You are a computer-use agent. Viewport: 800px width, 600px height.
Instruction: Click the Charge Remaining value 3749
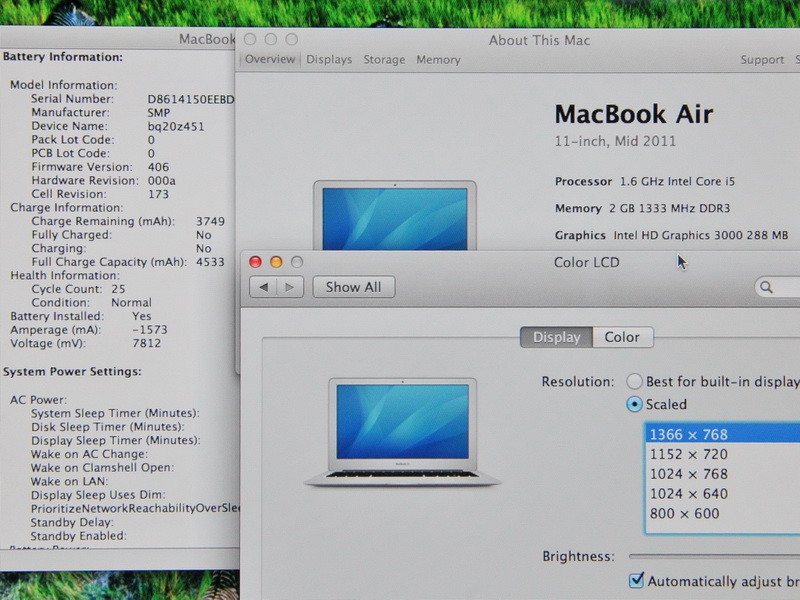click(210, 221)
